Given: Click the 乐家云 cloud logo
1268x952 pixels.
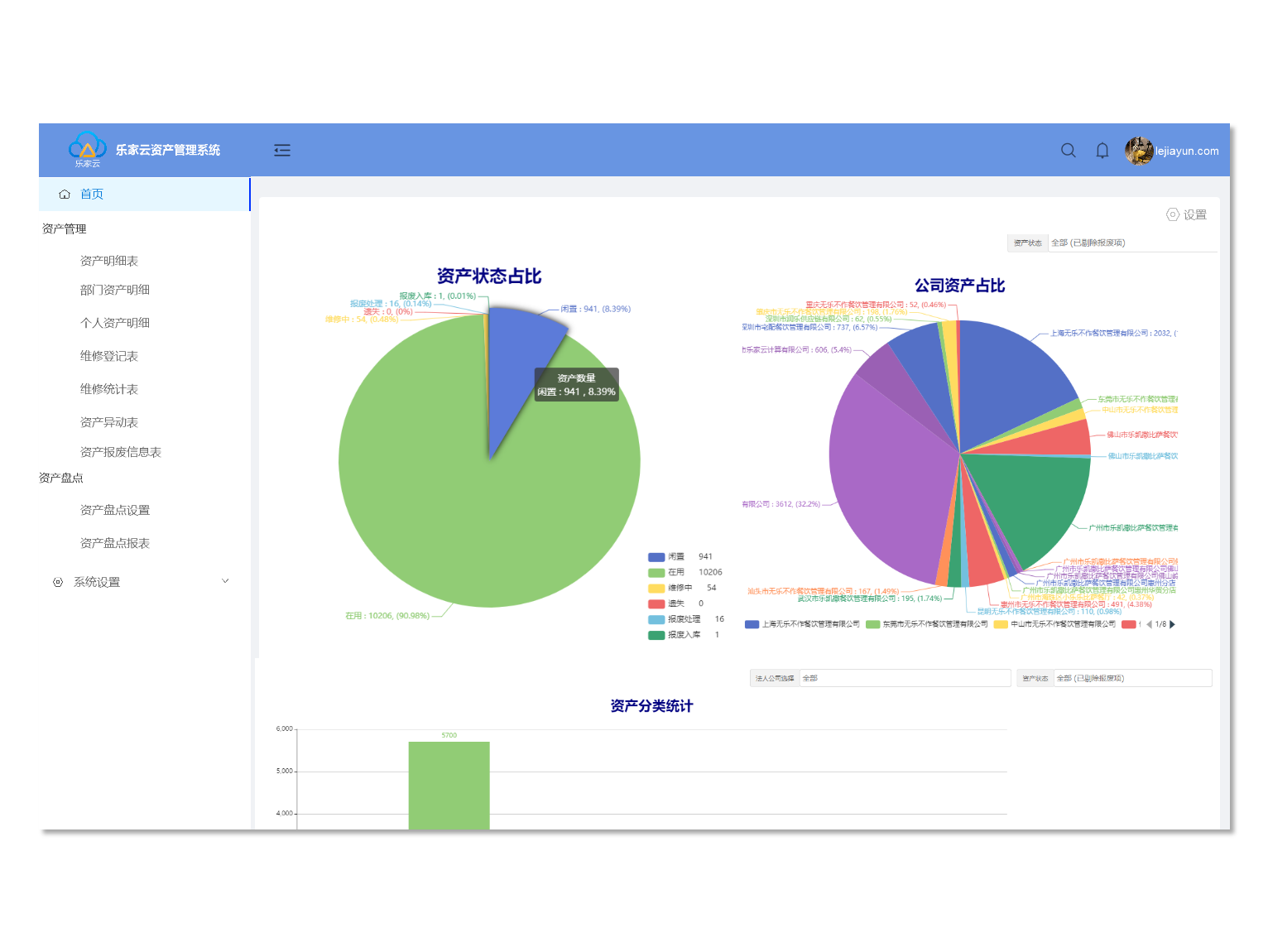Looking at the screenshot, I should coord(87,147).
